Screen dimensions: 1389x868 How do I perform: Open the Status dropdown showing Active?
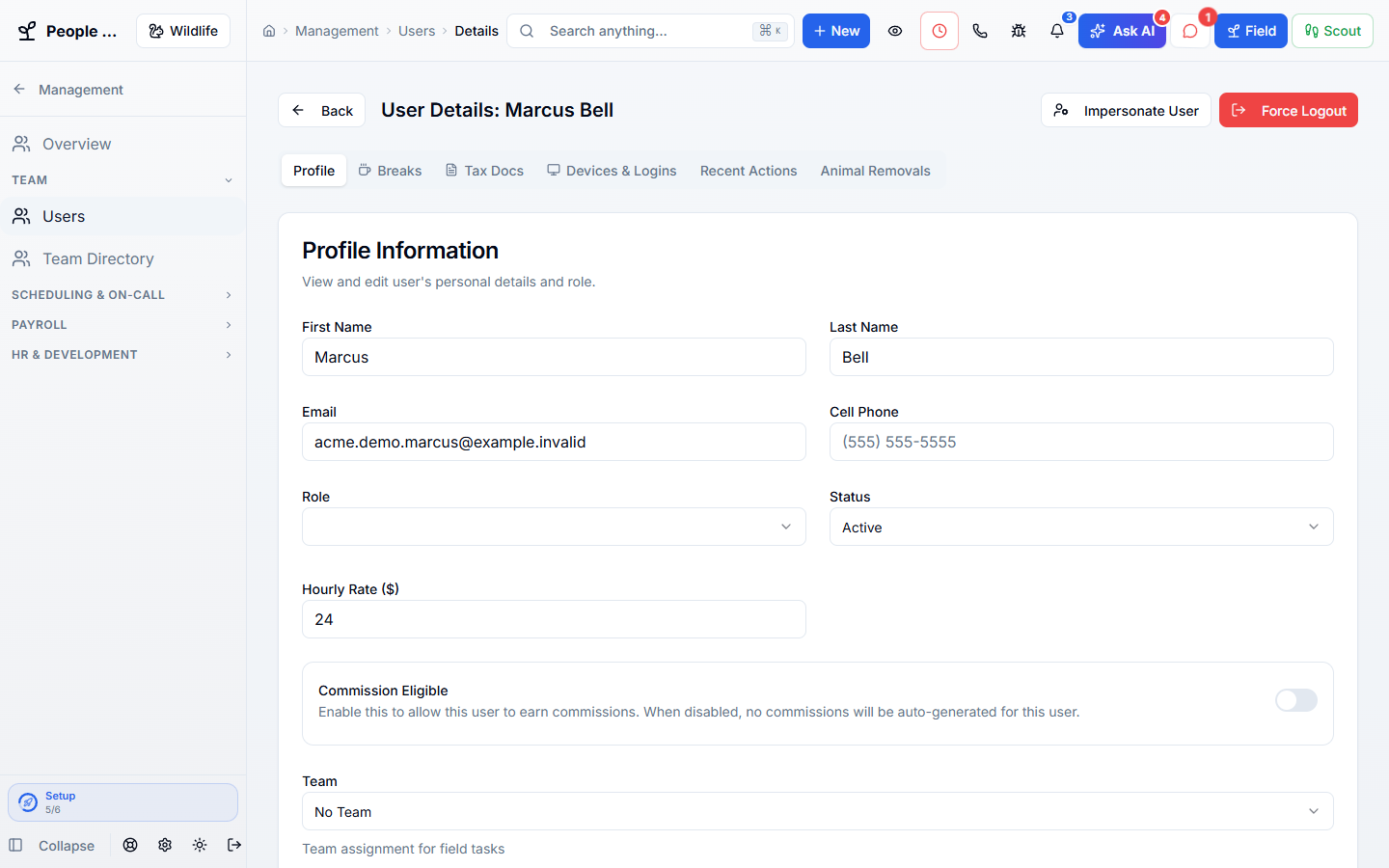click(x=1081, y=527)
